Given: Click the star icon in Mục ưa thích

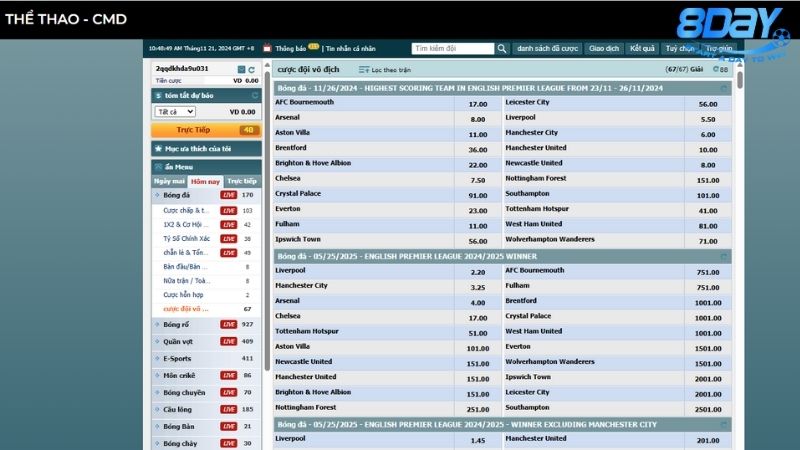Looking at the screenshot, I should pyautogui.click(x=158, y=148).
